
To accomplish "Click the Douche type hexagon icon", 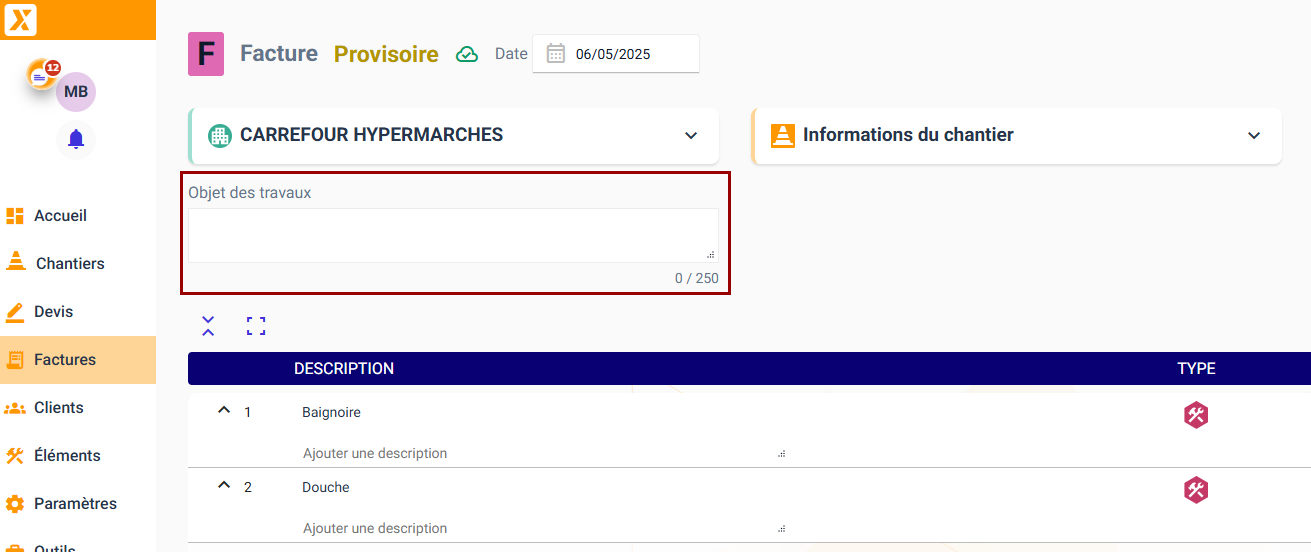I will 1196,490.
